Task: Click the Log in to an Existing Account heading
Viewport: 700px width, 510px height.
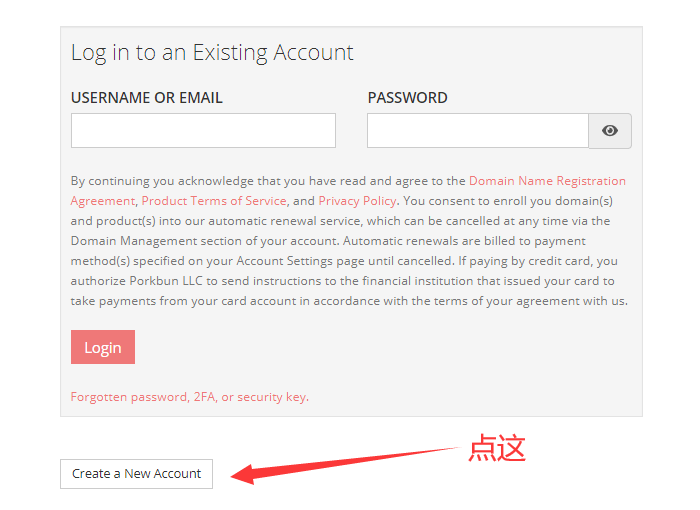Action: 212,53
